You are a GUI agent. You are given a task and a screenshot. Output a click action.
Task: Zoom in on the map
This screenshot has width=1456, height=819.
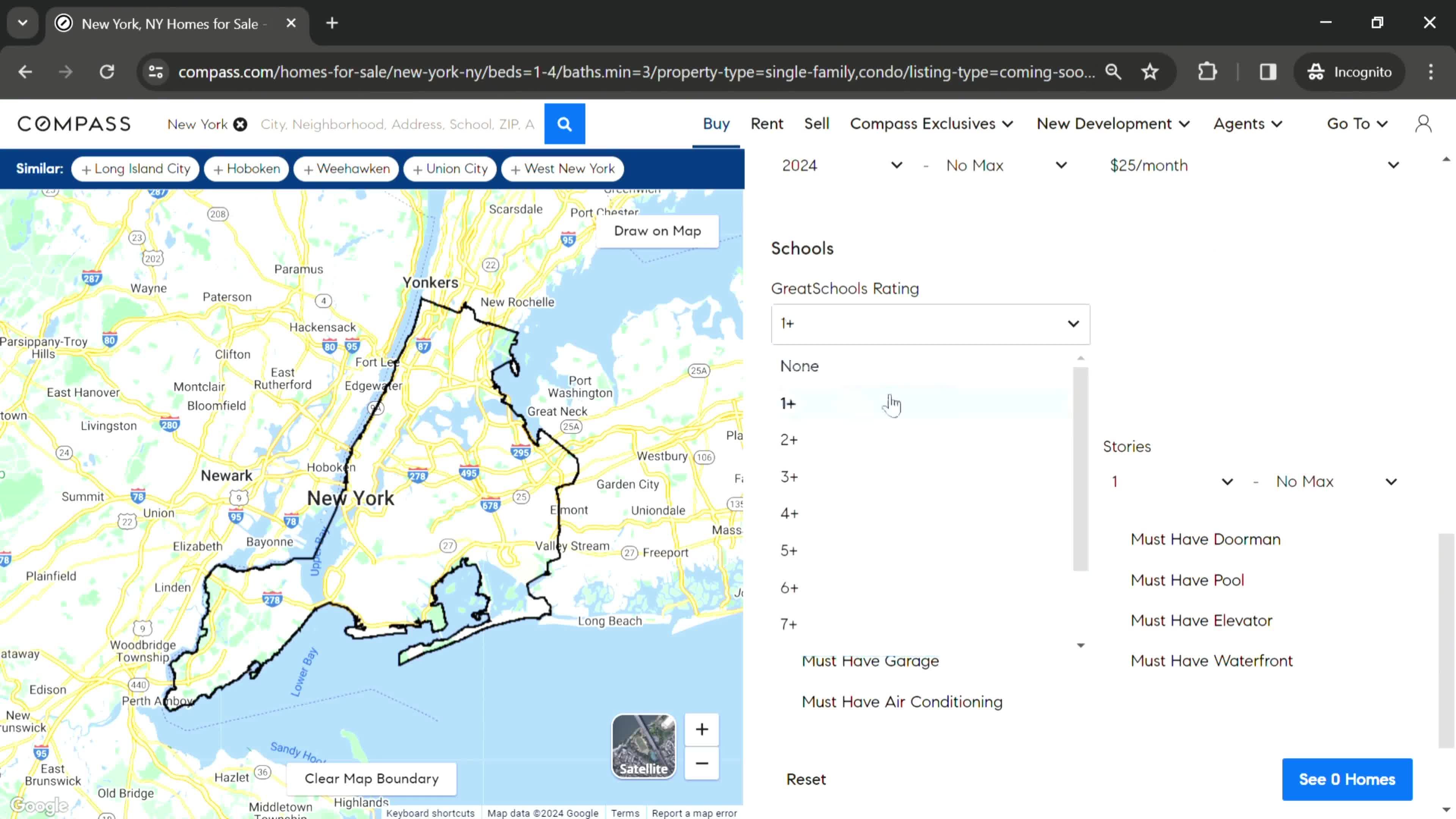[701, 729]
